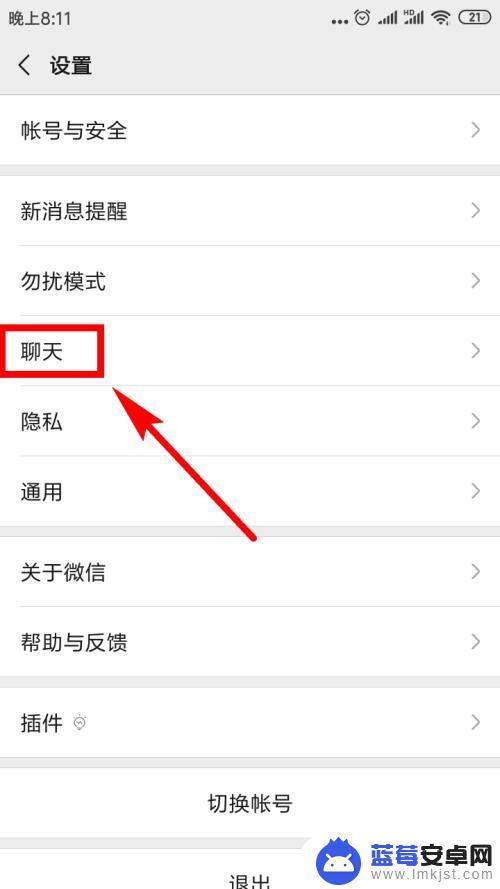
Task: Open 帮助与反馈 page
Action: coord(250,642)
